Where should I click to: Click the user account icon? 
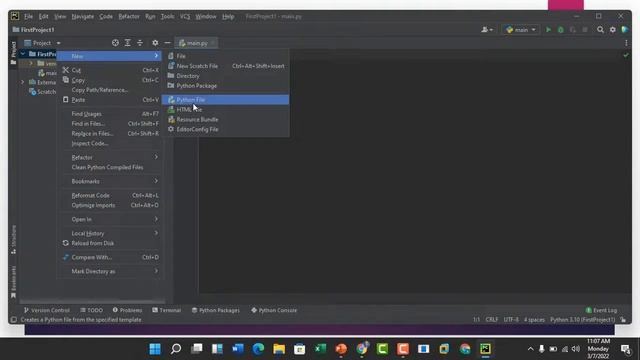[487, 30]
